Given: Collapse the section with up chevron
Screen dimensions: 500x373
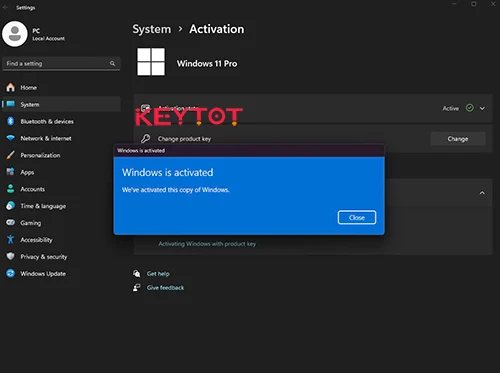Looking at the screenshot, I should coord(482,193).
